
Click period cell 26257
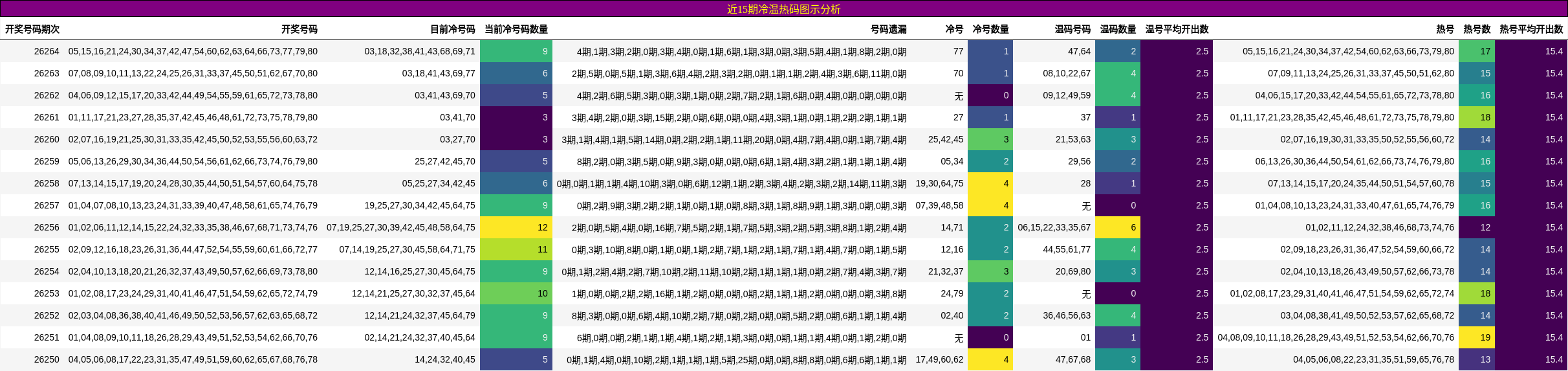[47, 205]
